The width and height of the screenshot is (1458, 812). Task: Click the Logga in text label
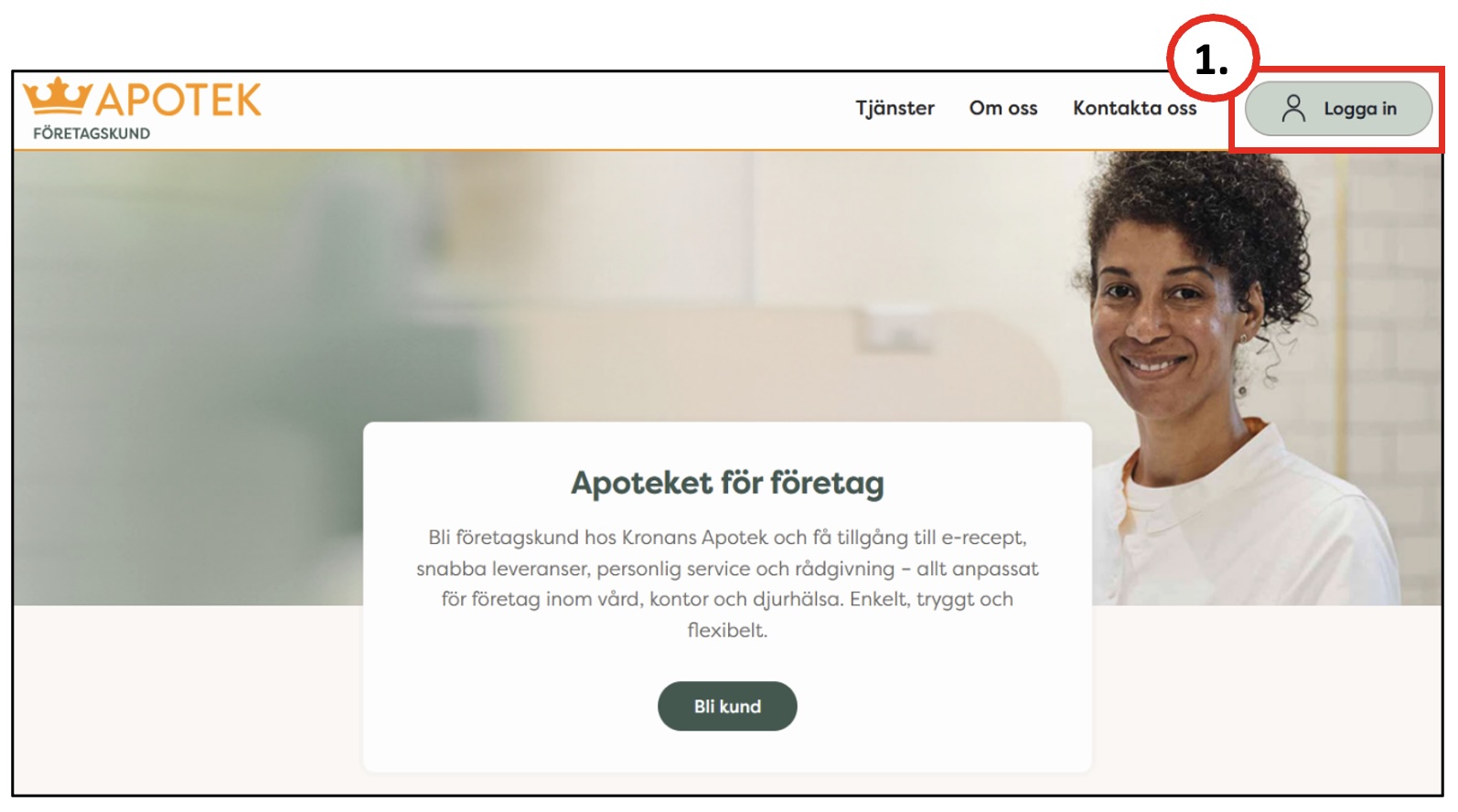coord(1360,109)
